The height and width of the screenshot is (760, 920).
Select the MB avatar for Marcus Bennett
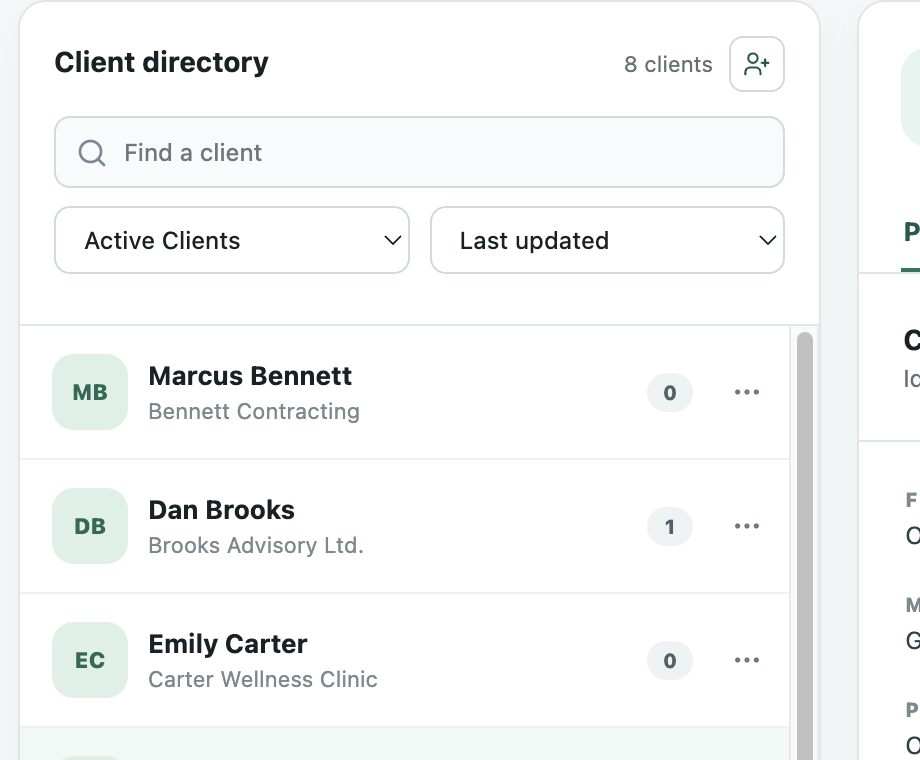pos(90,392)
